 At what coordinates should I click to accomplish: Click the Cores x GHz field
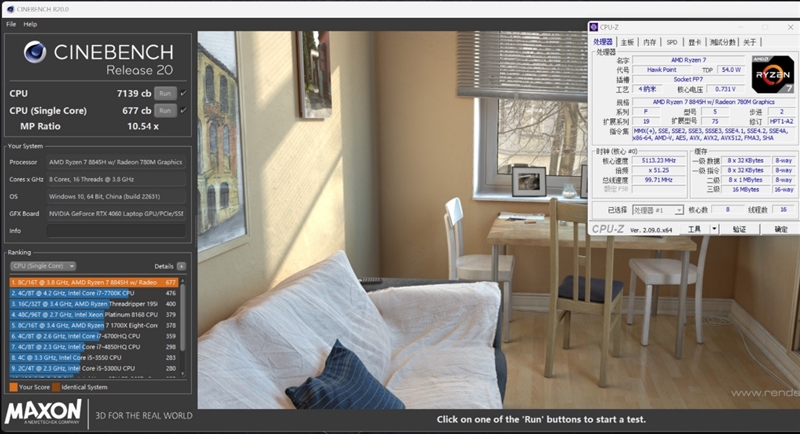tap(116, 180)
